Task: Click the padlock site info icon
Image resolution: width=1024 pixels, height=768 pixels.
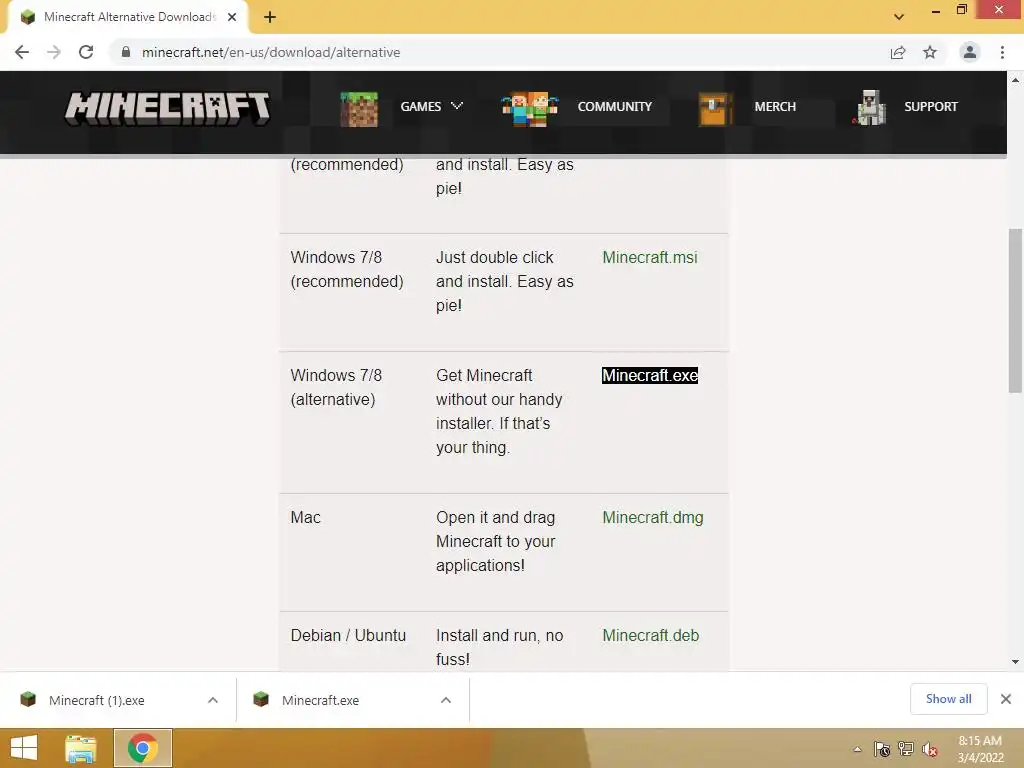Action: pos(126,52)
